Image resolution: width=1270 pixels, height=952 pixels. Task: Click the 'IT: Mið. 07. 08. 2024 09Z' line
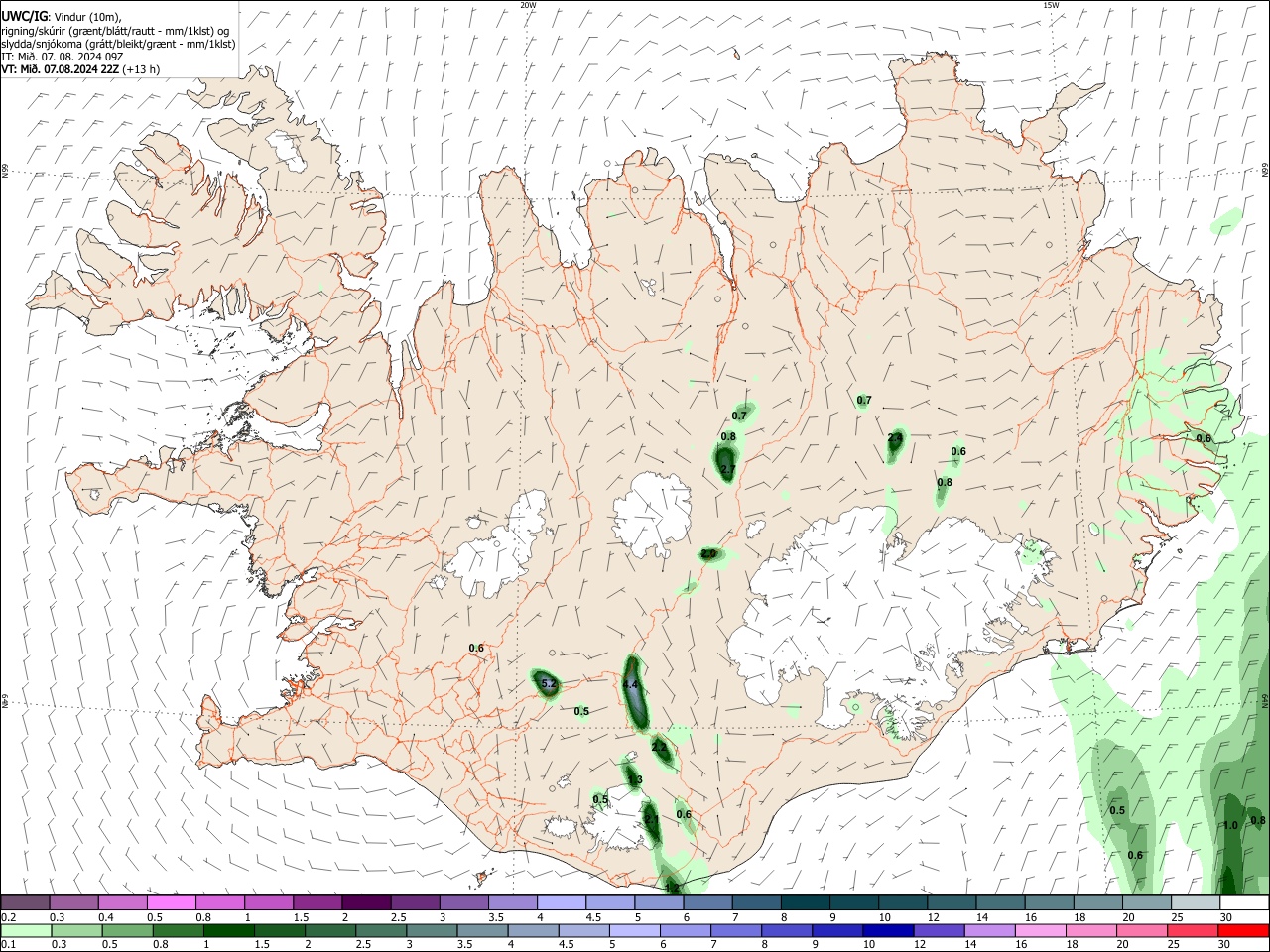point(63,57)
